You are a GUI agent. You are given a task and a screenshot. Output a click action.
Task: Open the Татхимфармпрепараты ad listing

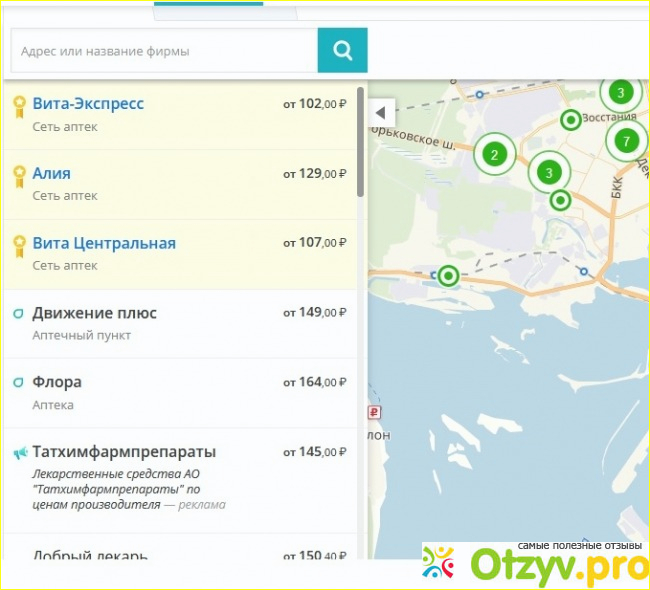click(124, 452)
